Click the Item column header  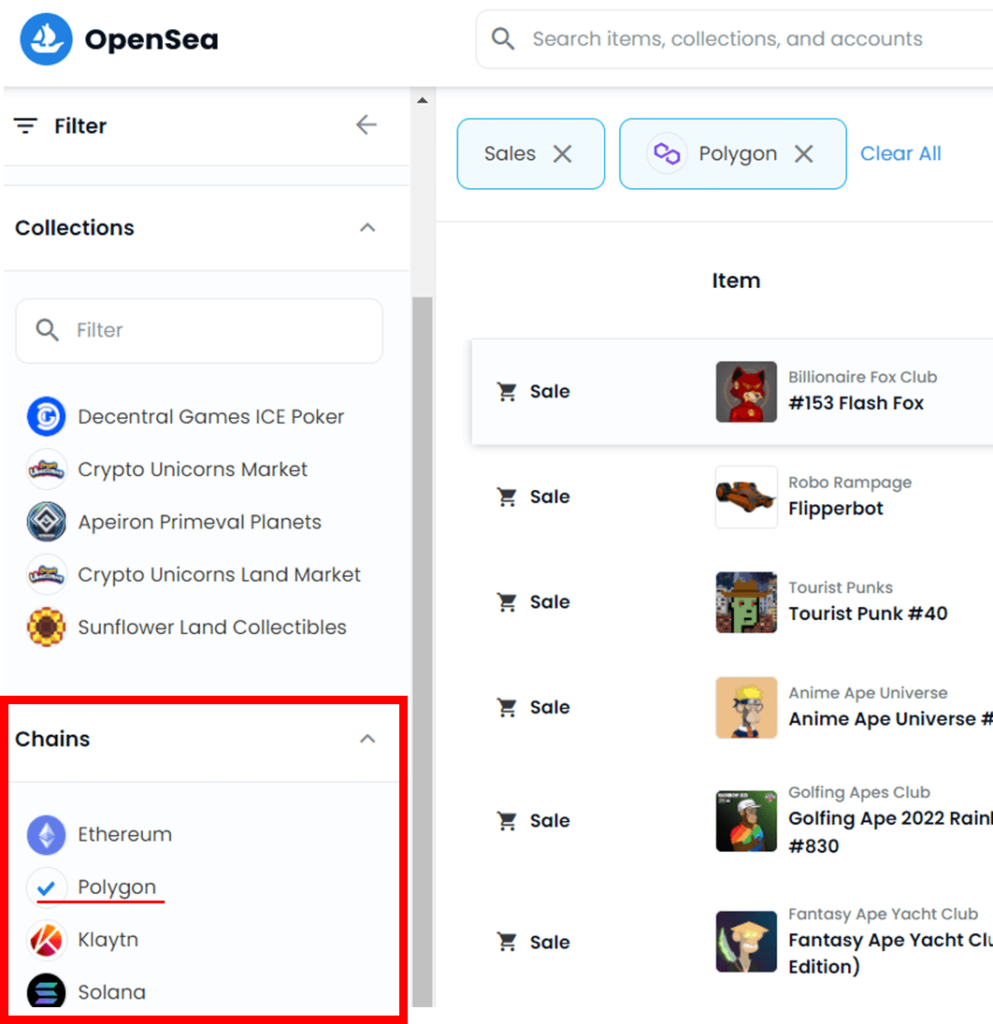[736, 281]
